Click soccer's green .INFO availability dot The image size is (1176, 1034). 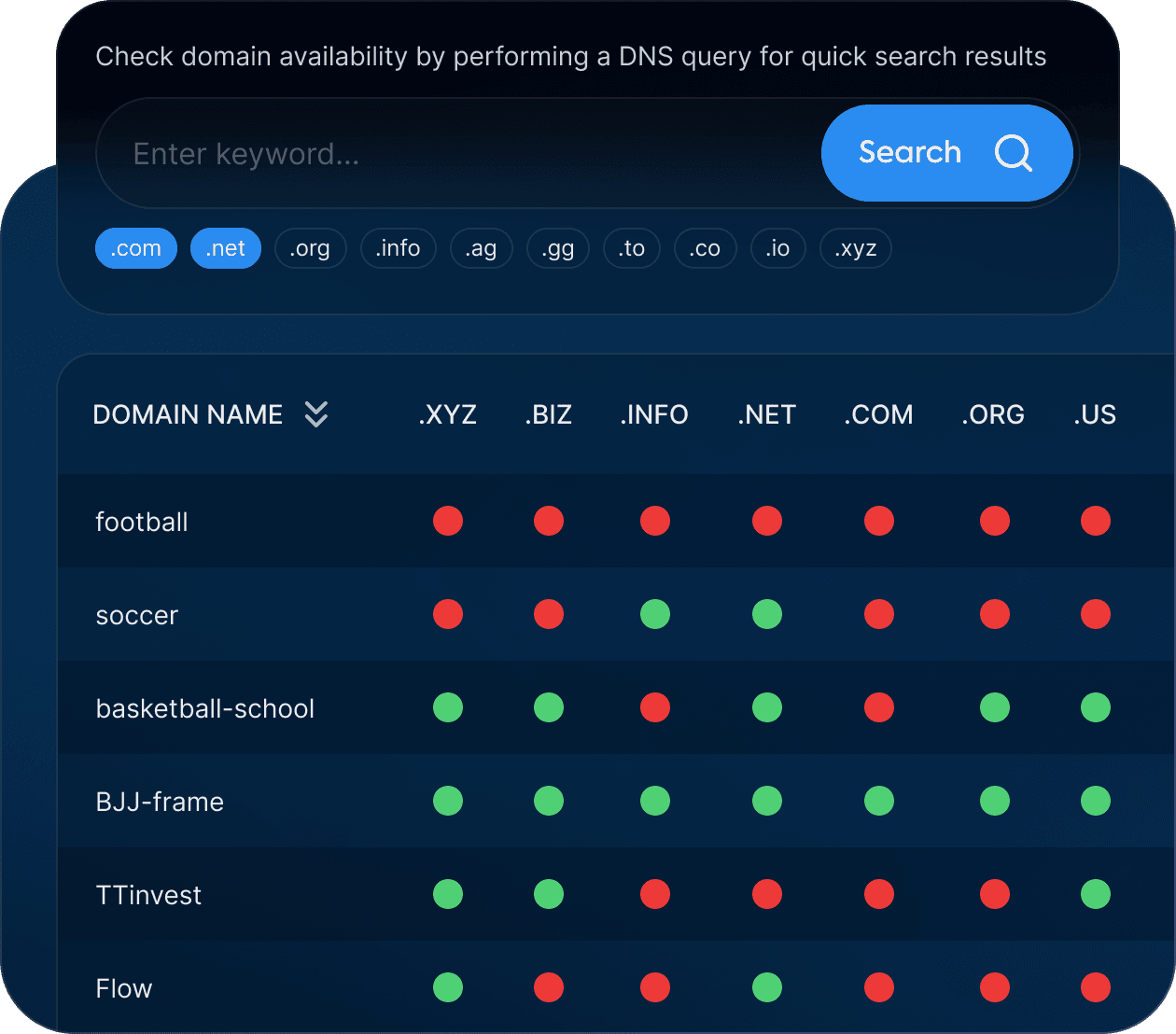point(655,614)
